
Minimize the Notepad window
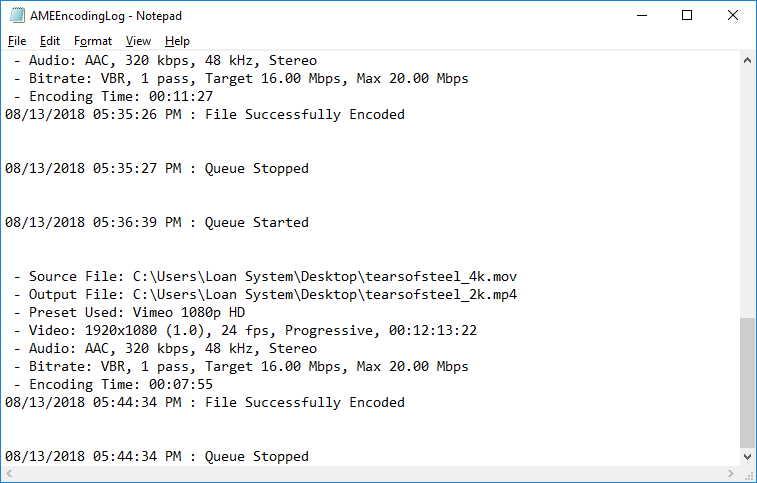click(x=640, y=15)
